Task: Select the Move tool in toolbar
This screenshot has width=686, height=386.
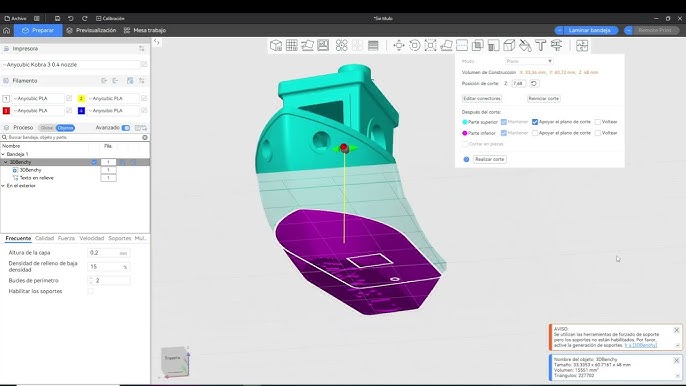Action: (x=399, y=46)
